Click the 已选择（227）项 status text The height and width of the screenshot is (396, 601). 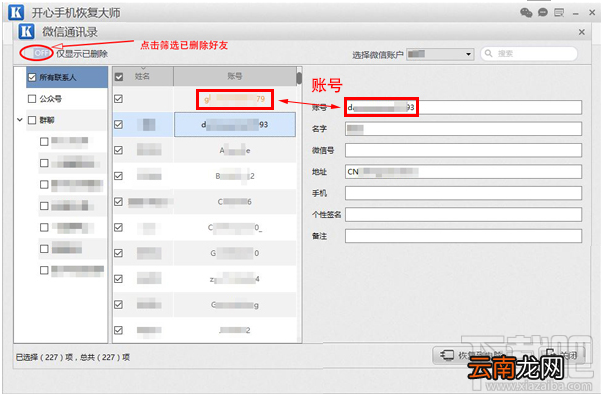point(44,357)
